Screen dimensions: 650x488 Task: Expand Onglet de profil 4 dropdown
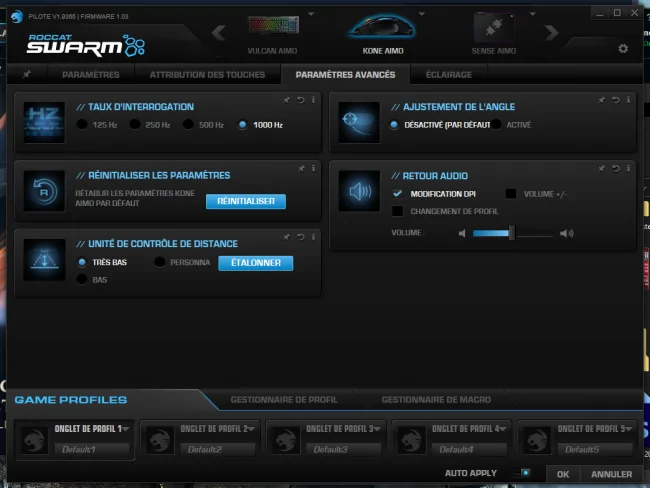pyautogui.click(x=503, y=428)
